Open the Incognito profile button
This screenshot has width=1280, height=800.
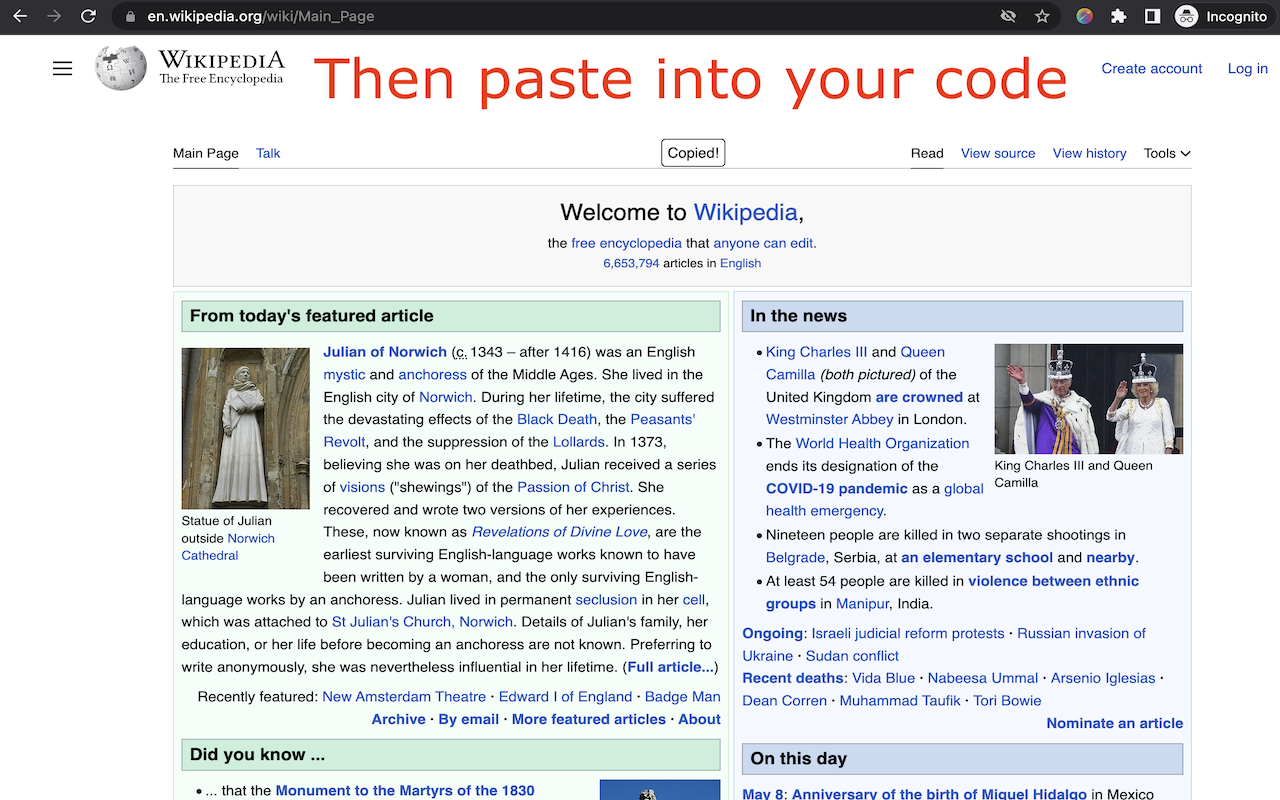pyautogui.click(x=1222, y=16)
